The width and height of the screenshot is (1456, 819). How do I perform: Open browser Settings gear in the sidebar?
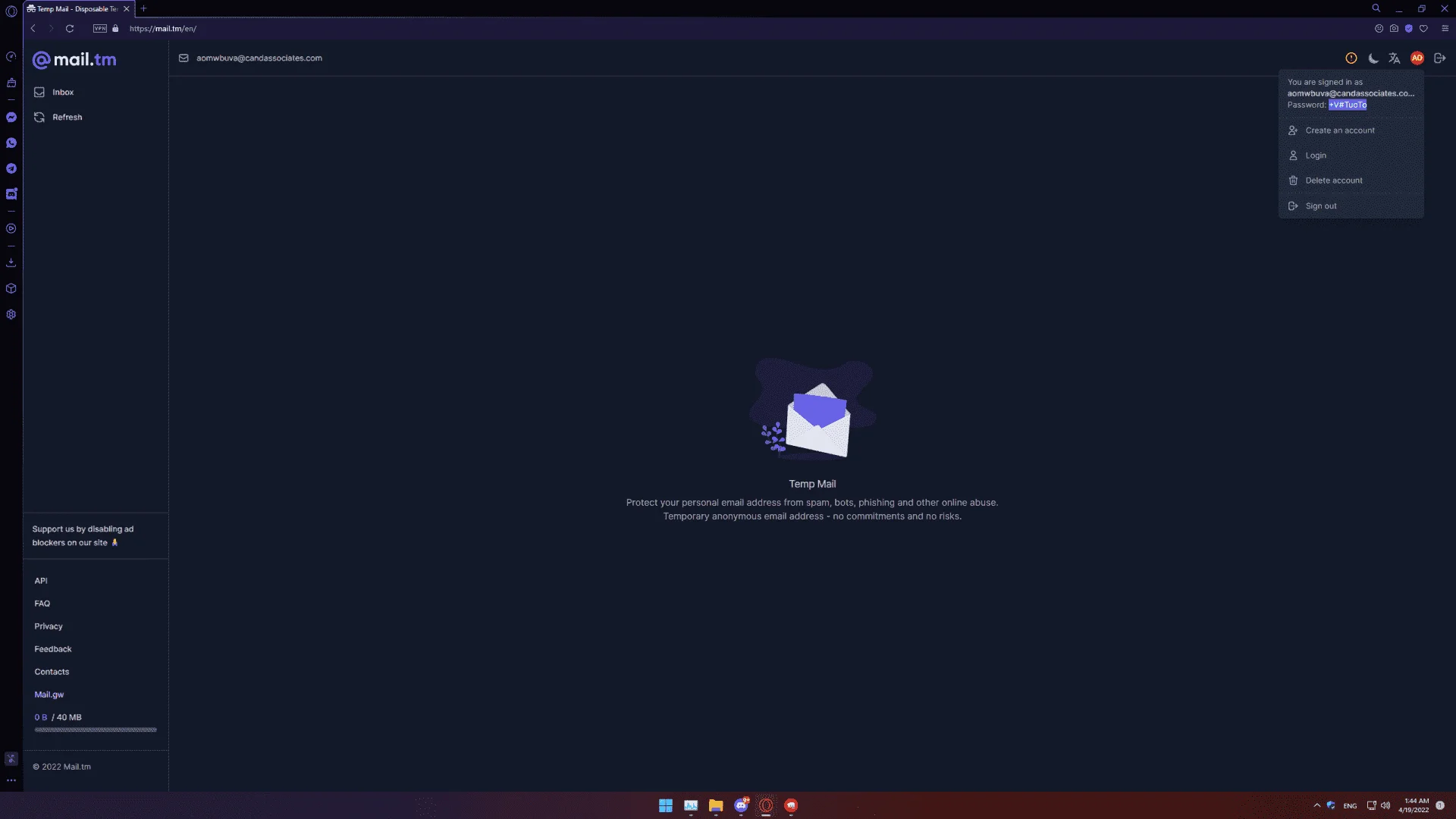(x=11, y=315)
